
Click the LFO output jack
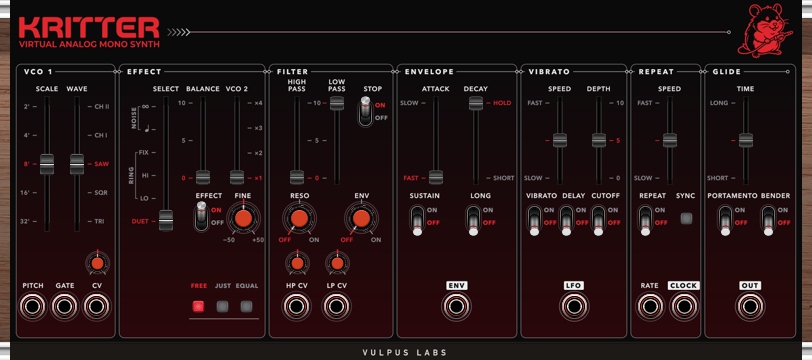573,307
